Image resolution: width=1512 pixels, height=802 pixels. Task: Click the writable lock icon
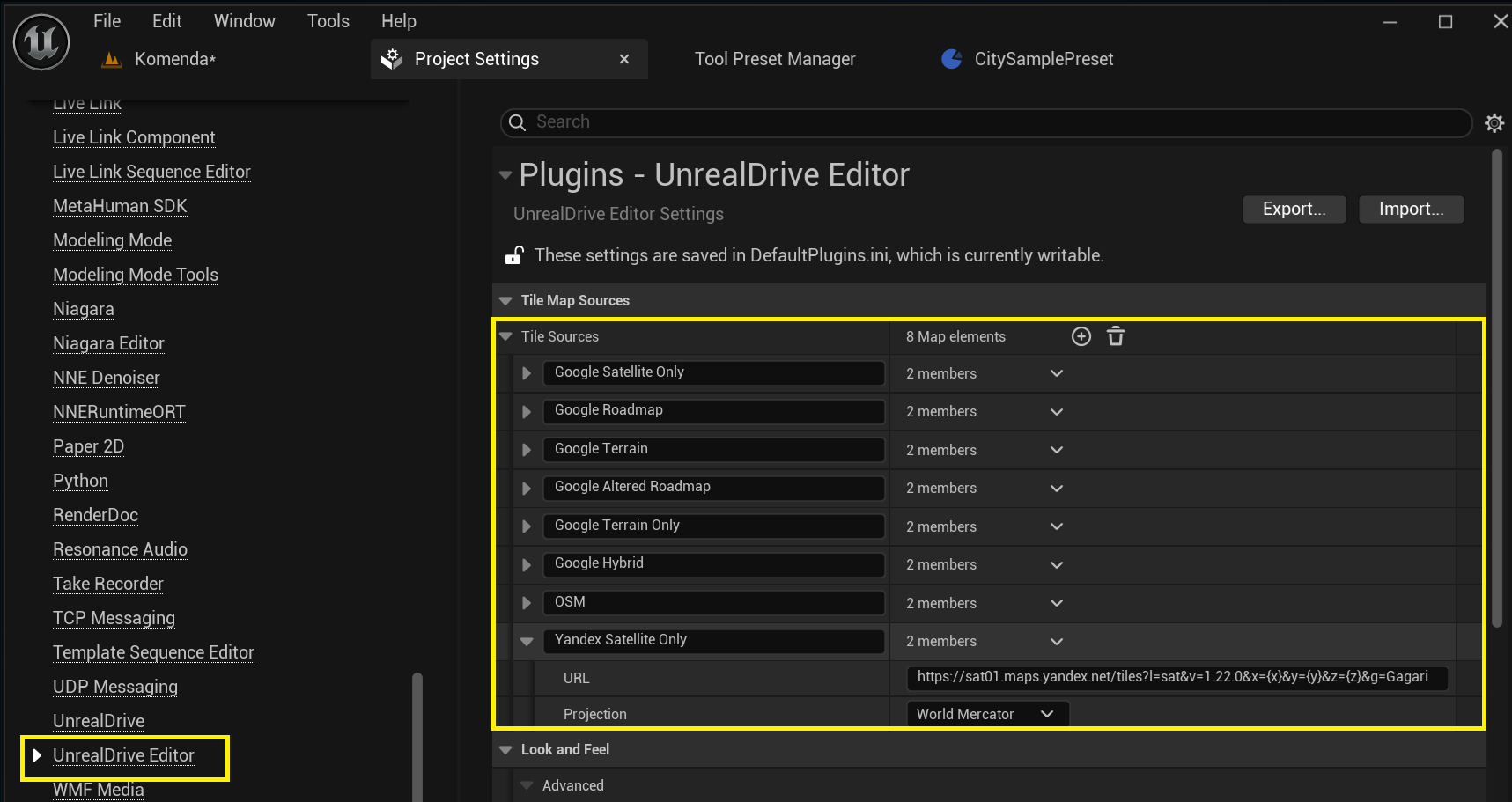pos(514,255)
